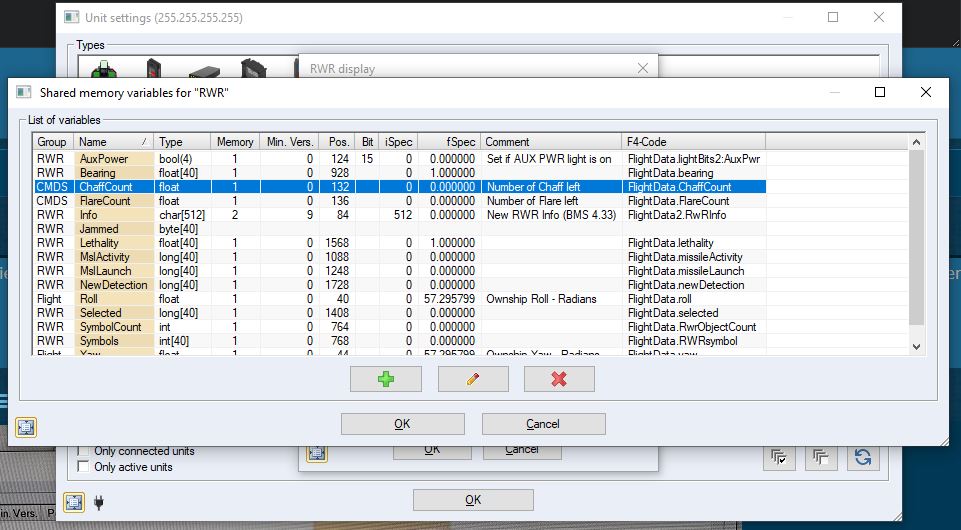Click OK in Shared memory variables dialog
961x530 pixels.
(x=403, y=424)
